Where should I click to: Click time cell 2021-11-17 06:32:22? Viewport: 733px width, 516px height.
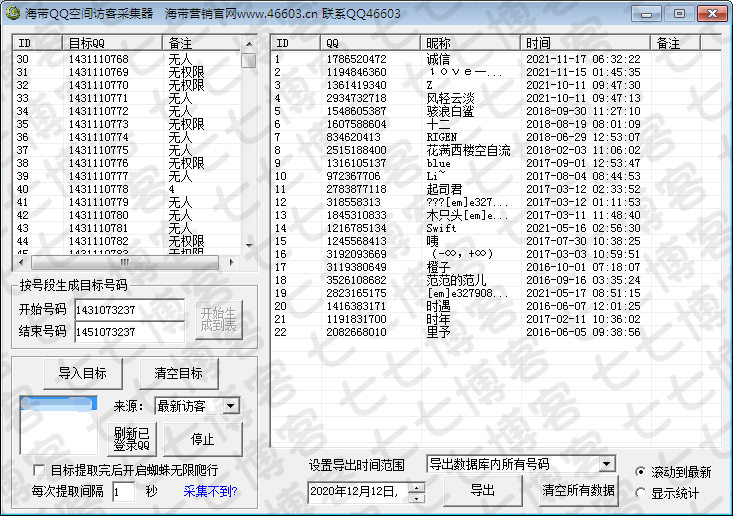coord(583,59)
